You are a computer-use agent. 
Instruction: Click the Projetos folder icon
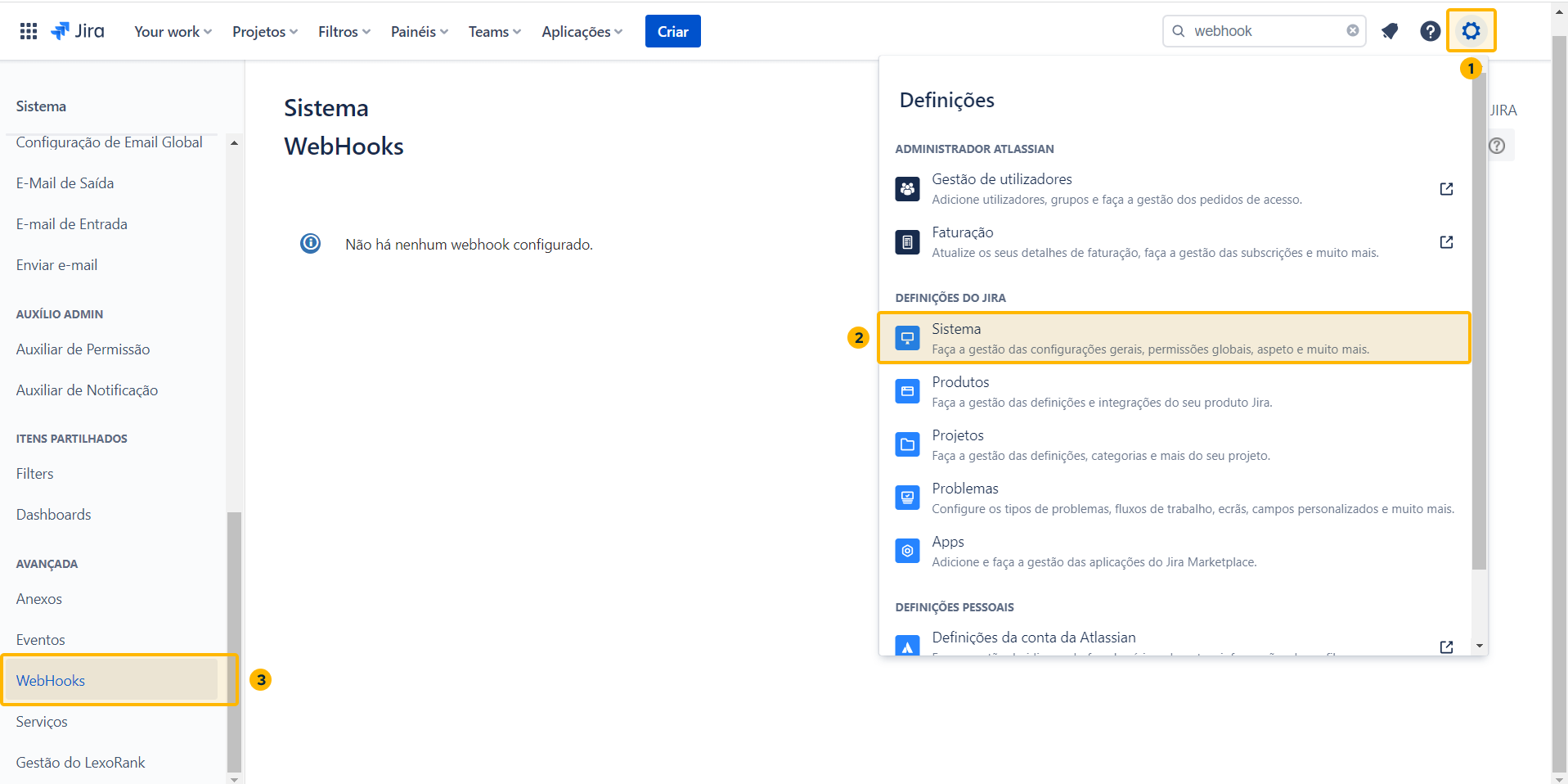coord(907,444)
